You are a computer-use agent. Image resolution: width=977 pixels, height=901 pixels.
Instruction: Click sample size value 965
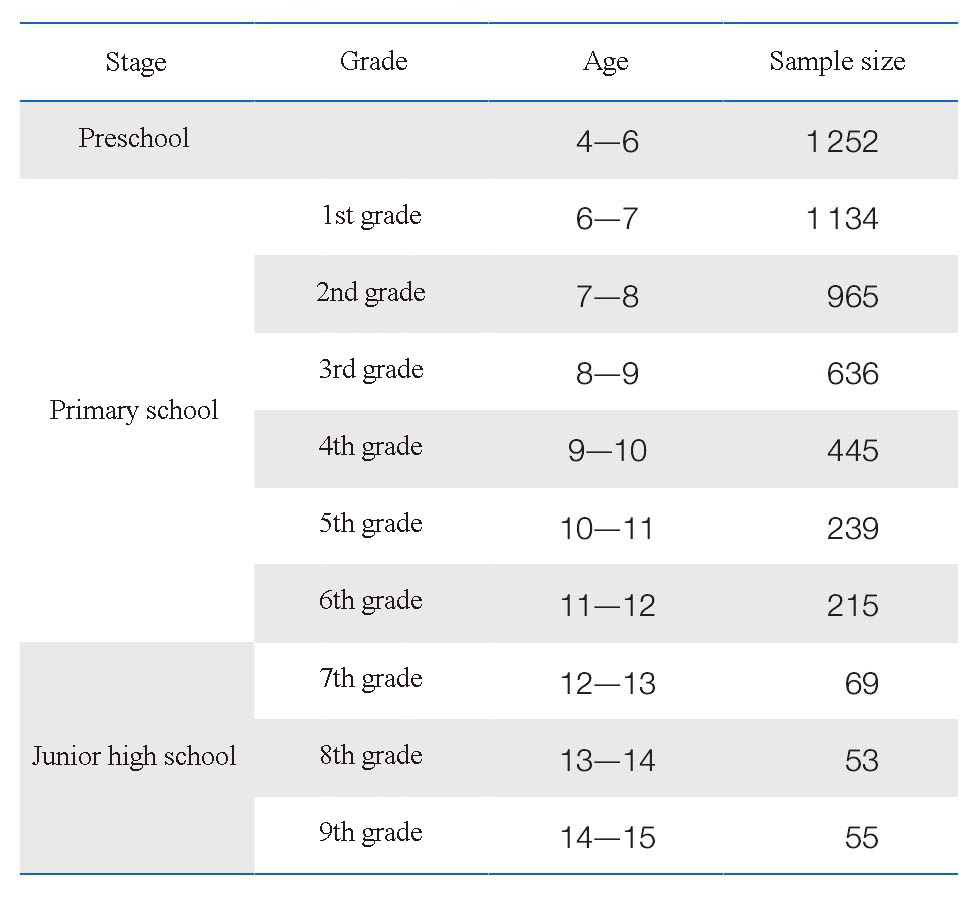click(853, 297)
